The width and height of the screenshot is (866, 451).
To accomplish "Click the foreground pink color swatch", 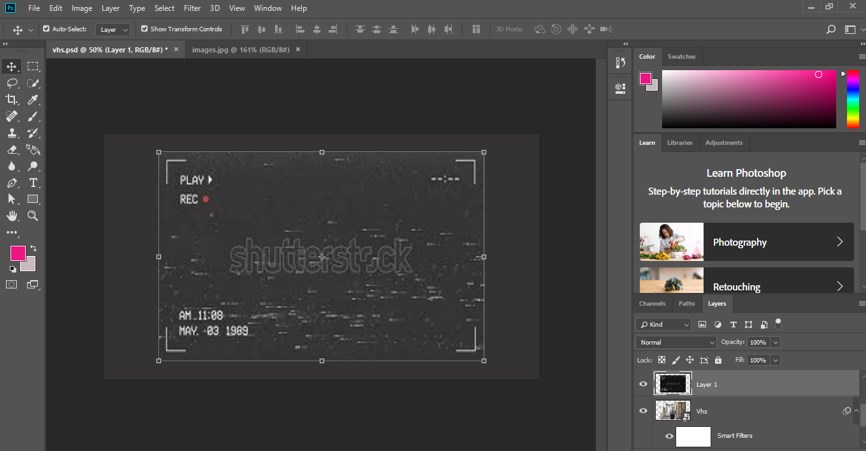I will coord(17,253).
